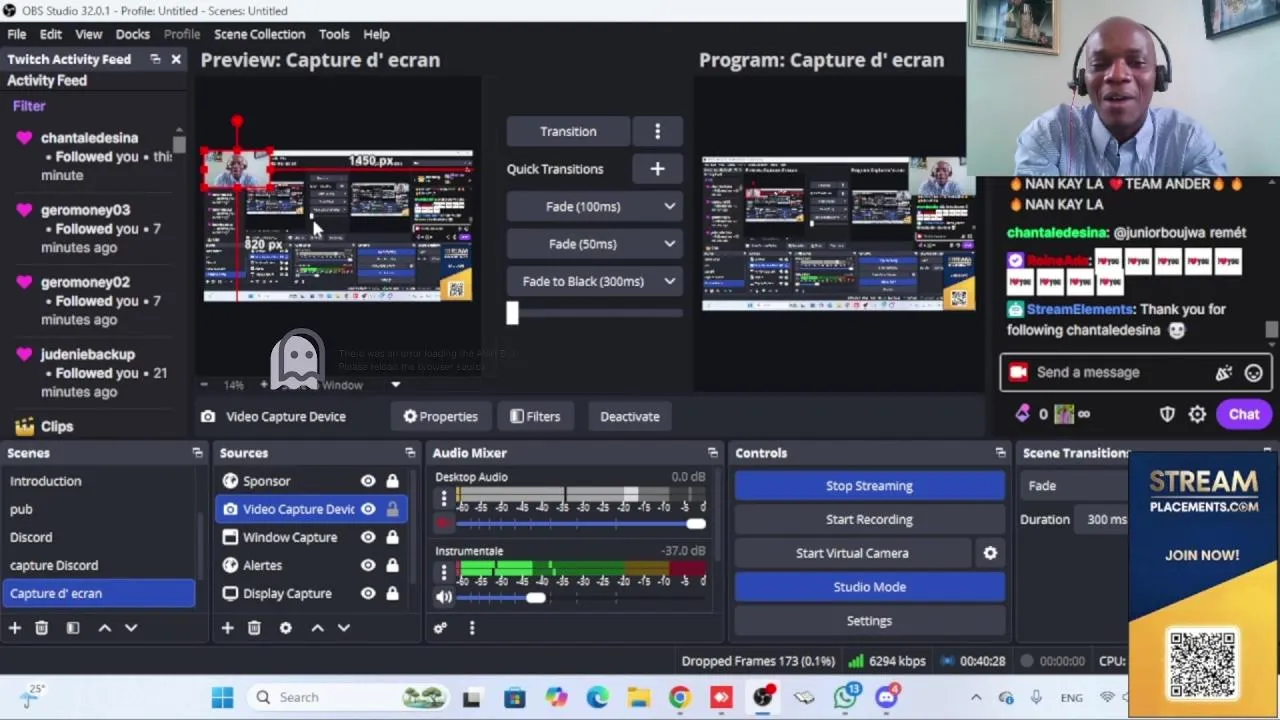Unlock the Window Capture source

point(392,537)
